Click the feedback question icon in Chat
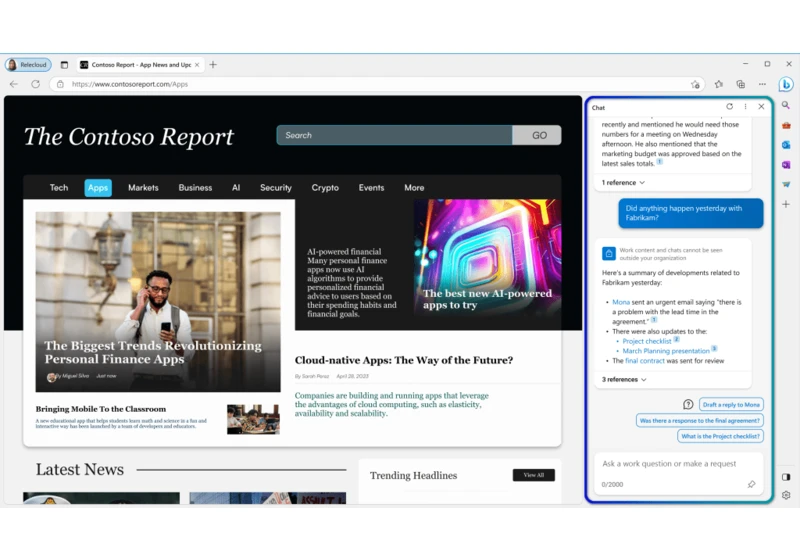 pos(688,404)
